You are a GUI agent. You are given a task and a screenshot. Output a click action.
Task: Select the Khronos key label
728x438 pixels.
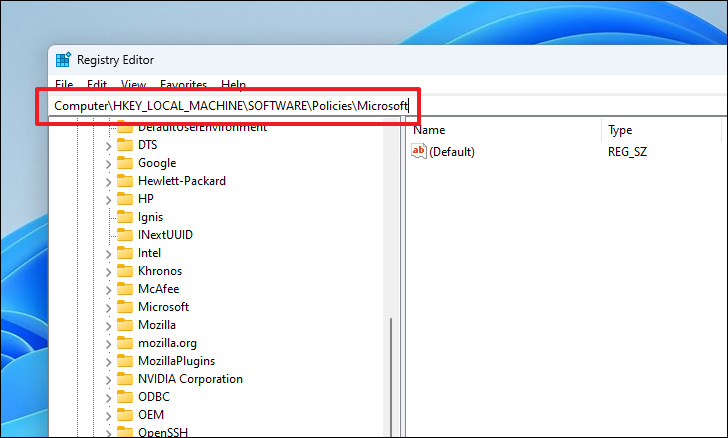point(160,271)
